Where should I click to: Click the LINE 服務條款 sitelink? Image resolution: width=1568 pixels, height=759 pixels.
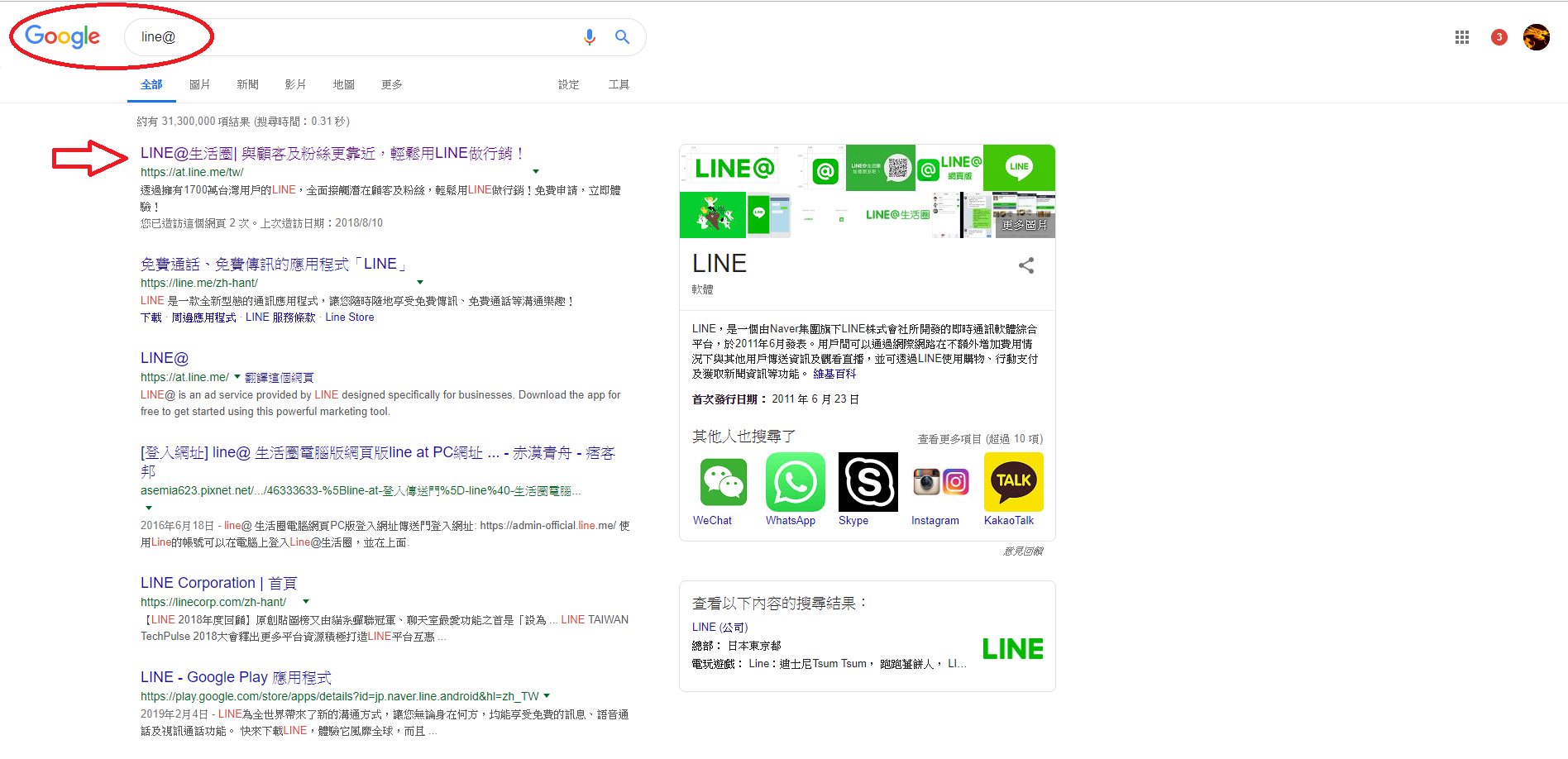pos(280,317)
